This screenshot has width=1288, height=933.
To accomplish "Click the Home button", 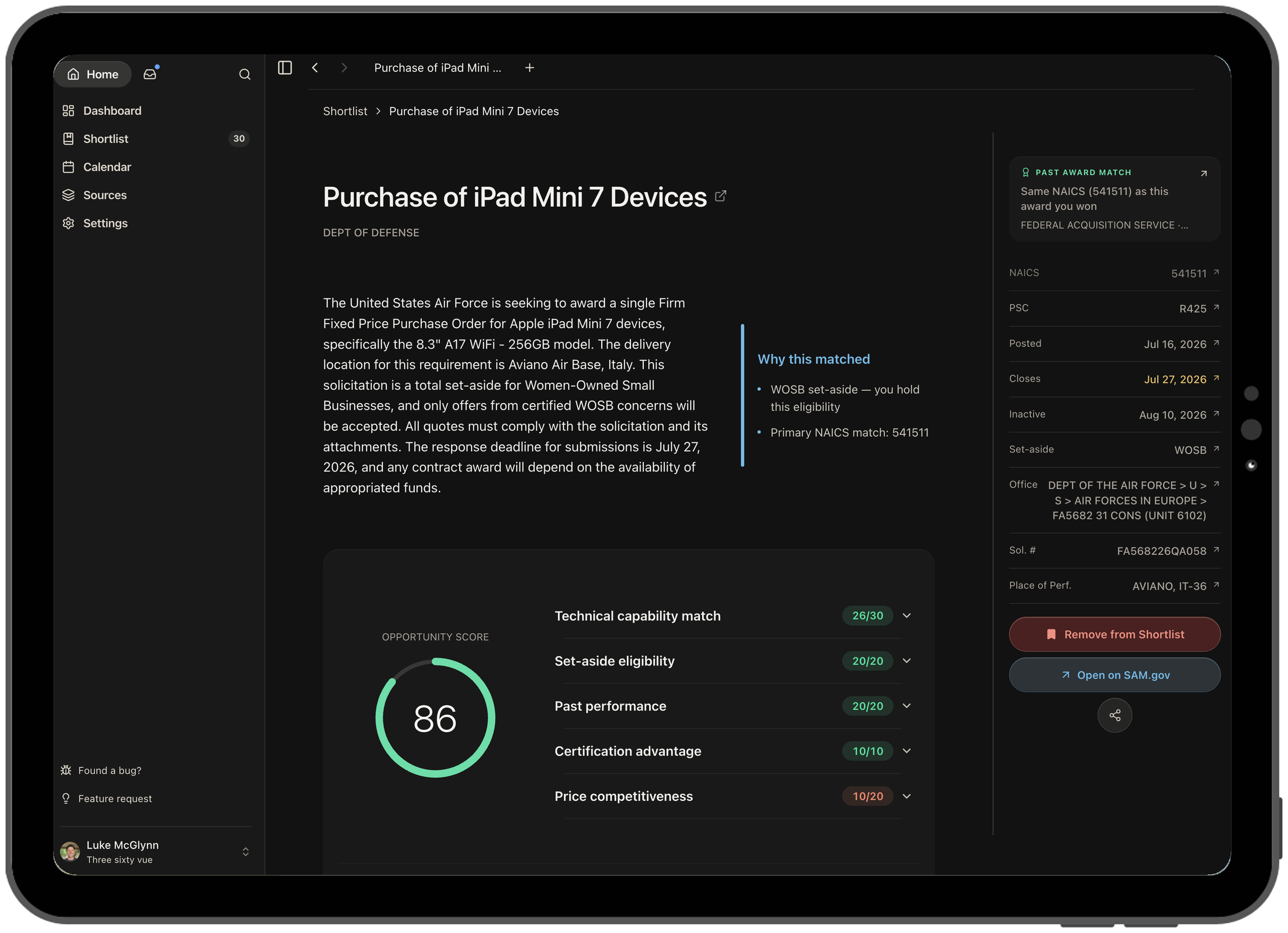I will click(93, 74).
